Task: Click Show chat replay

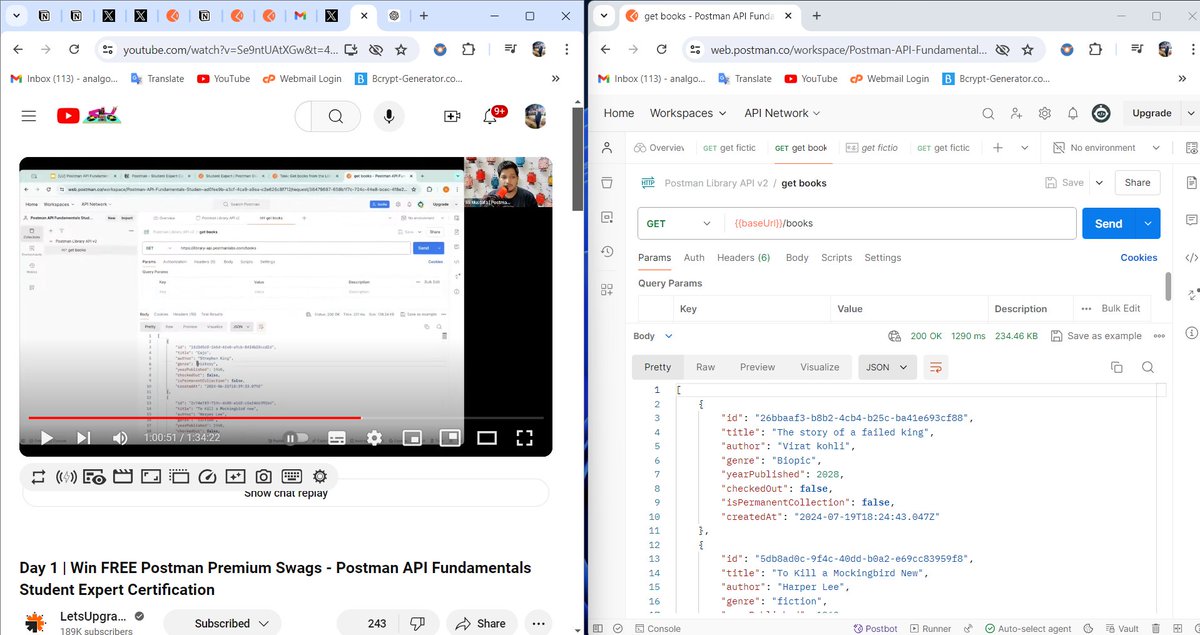Action: tap(286, 493)
